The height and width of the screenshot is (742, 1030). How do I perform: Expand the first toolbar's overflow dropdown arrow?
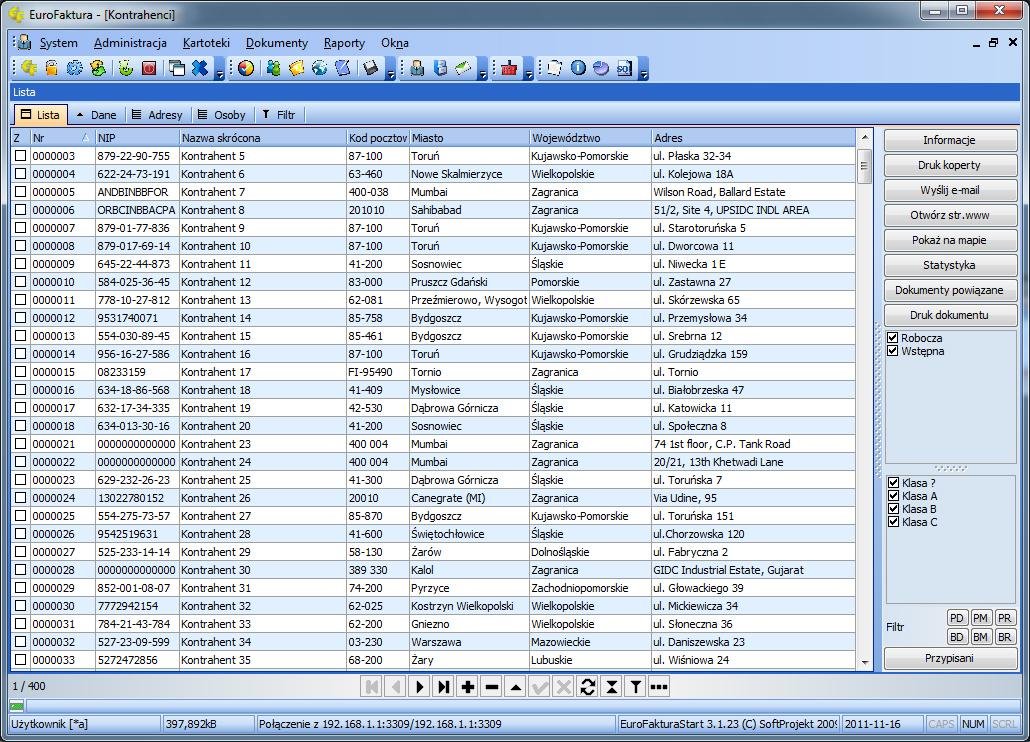tap(220, 72)
